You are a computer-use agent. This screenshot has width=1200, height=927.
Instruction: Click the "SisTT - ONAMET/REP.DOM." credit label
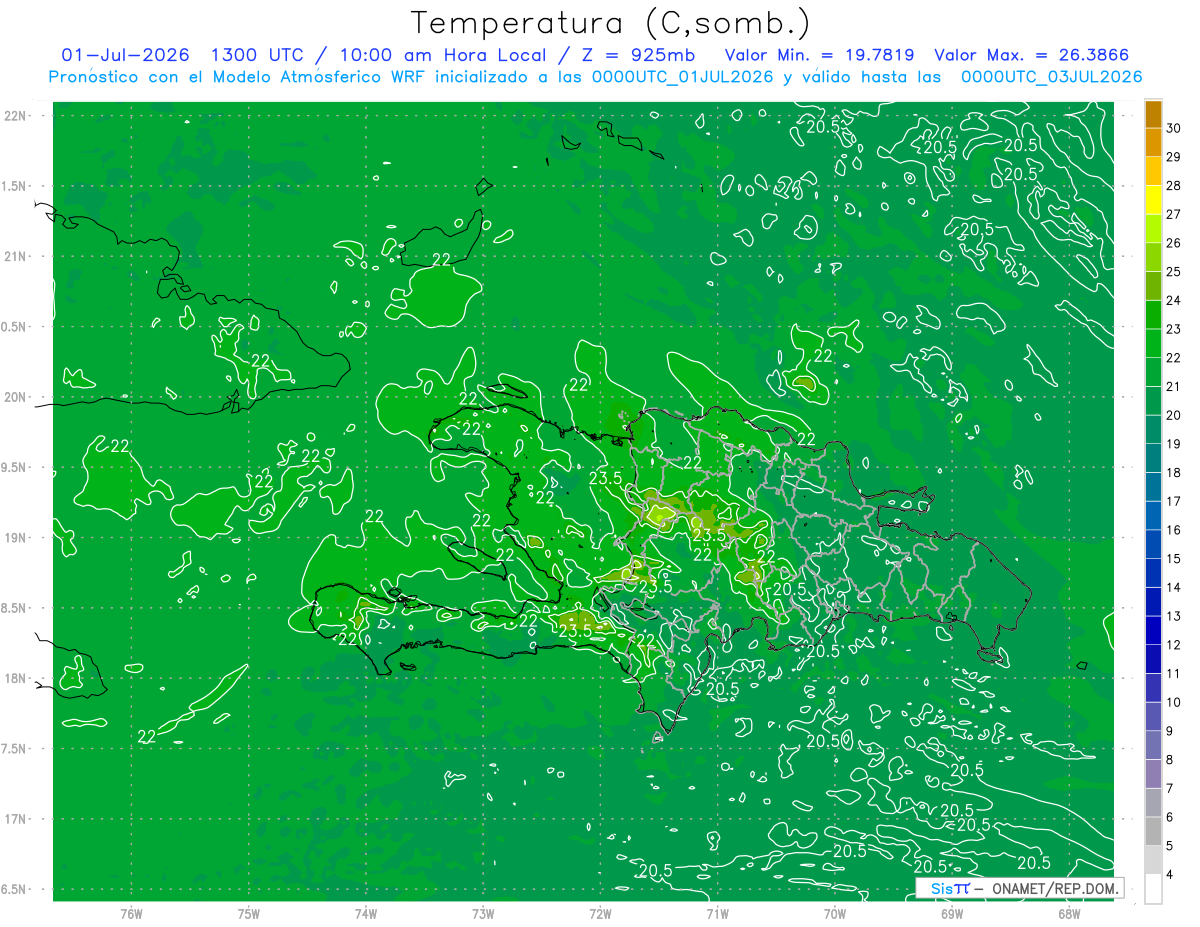(1019, 888)
